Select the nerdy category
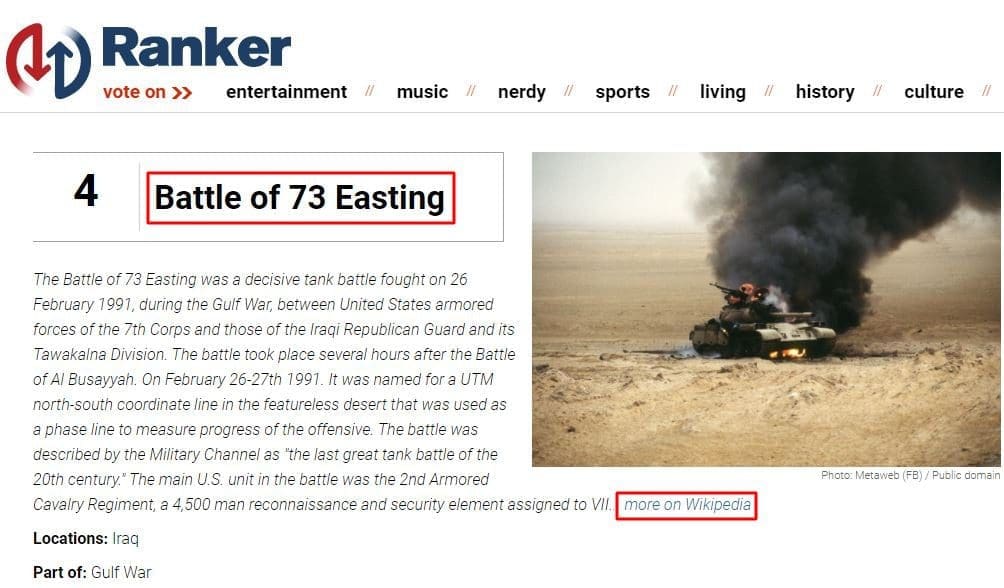The width and height of the screenshot is (1004, 588). (522, 92)
